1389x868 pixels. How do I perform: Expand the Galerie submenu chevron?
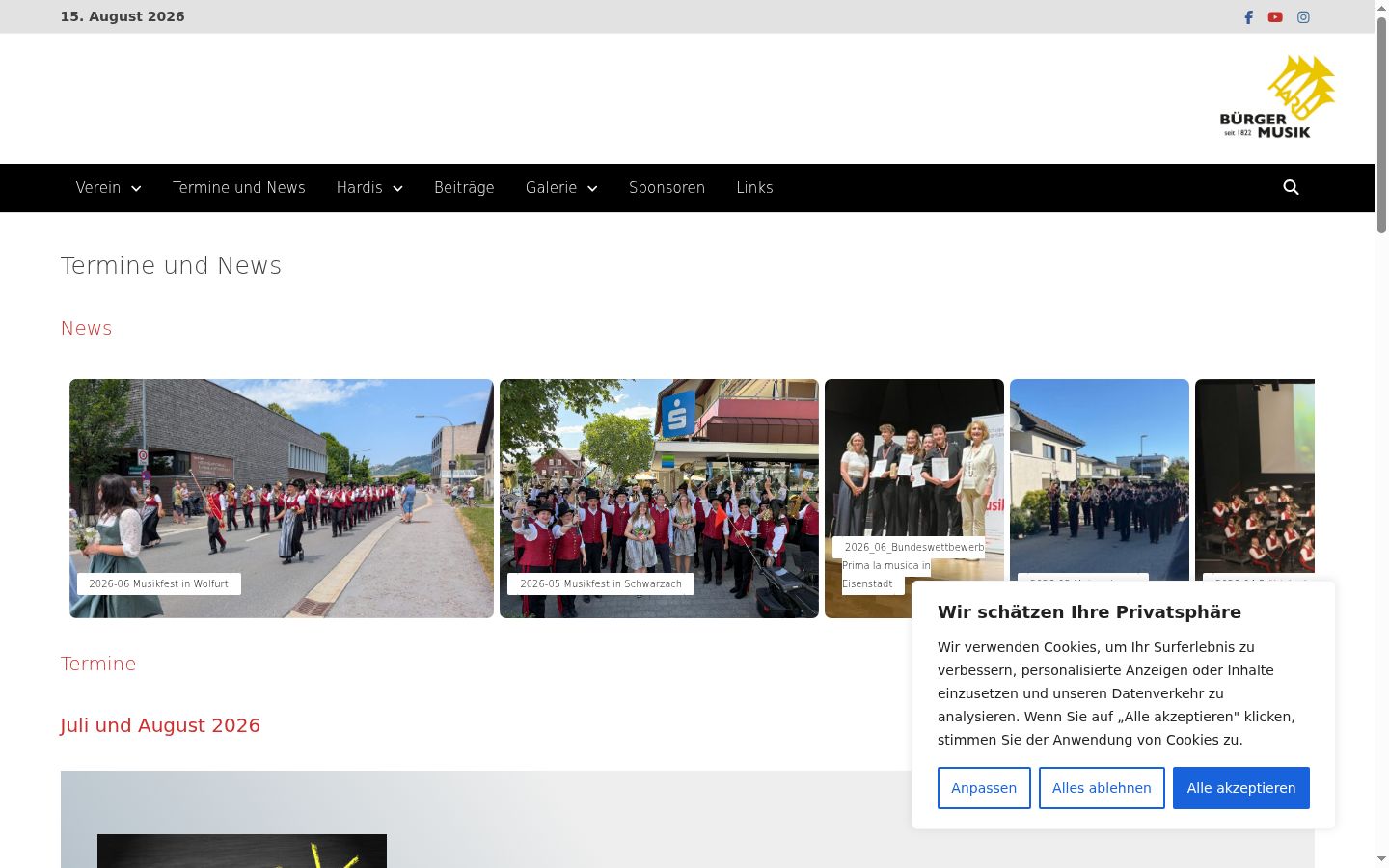pyautogui.click(x=592, y=188)
